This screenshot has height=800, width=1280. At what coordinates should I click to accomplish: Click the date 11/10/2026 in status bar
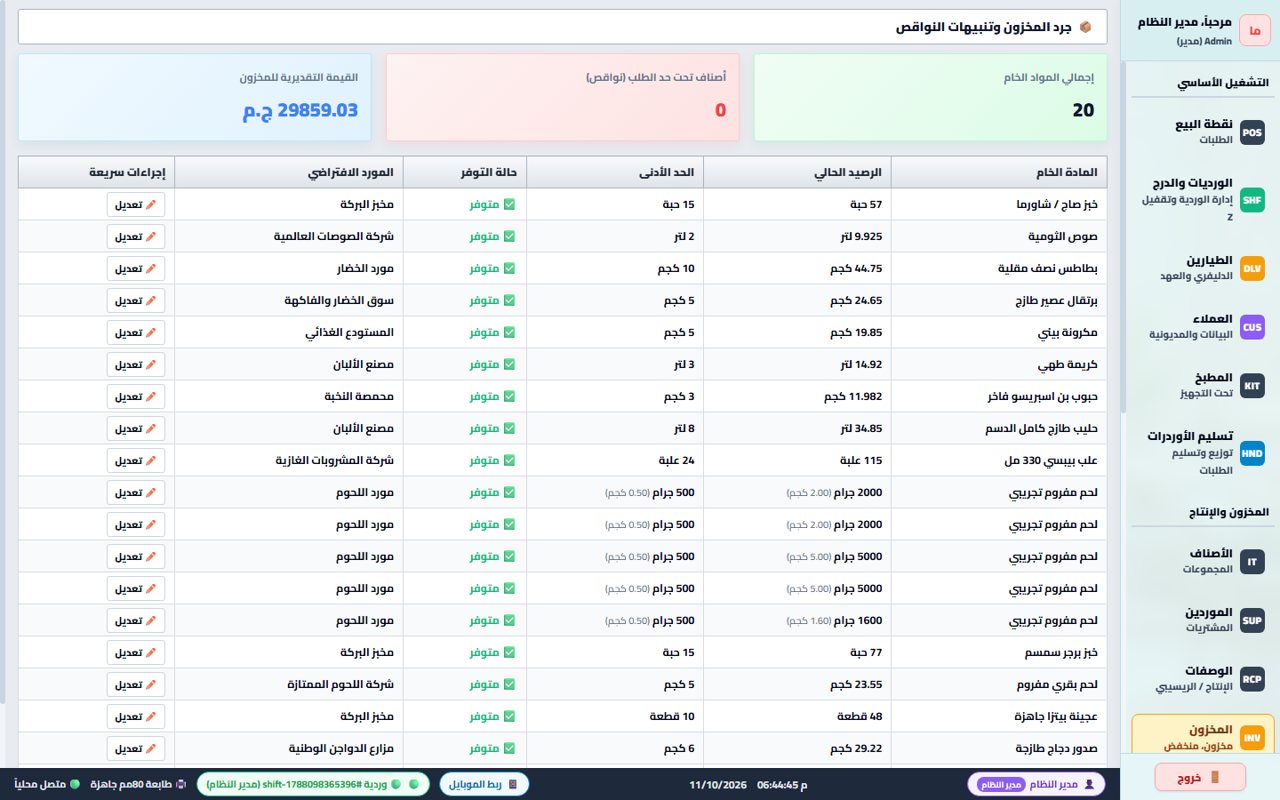(717, 784)
